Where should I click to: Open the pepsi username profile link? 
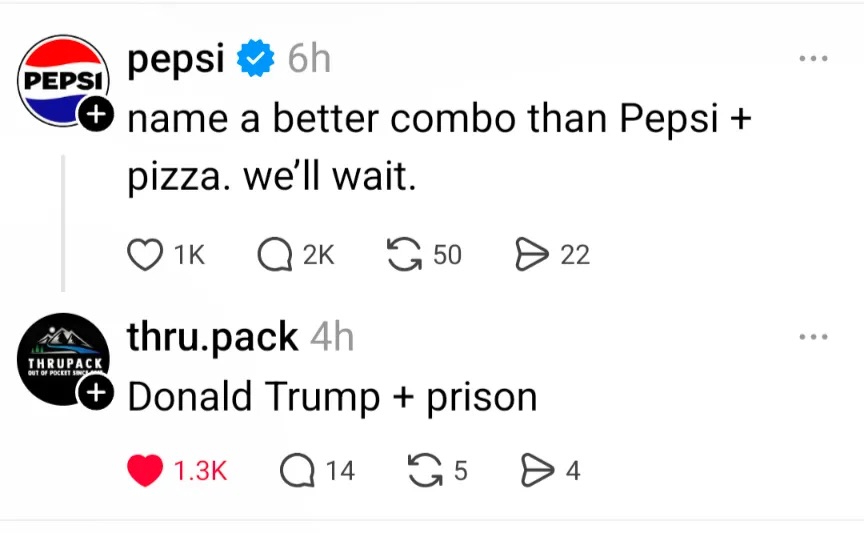click(176, 60)
